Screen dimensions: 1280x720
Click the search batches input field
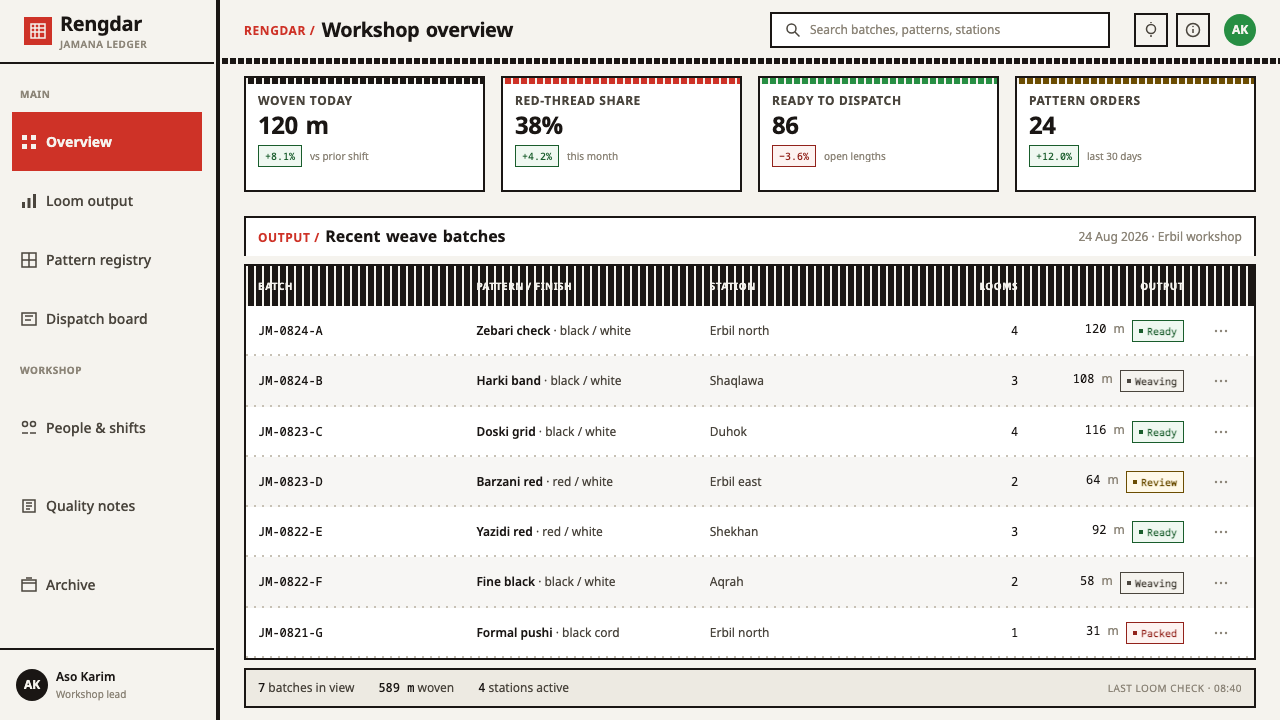940,30
